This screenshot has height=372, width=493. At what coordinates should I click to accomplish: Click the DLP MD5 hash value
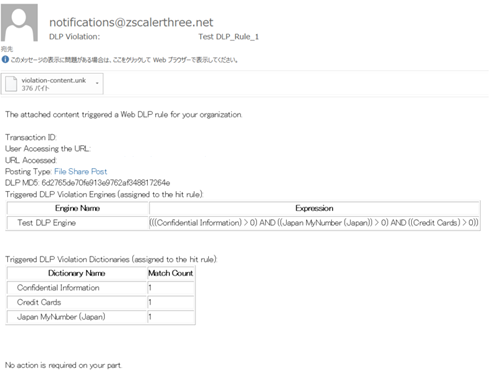106,183
